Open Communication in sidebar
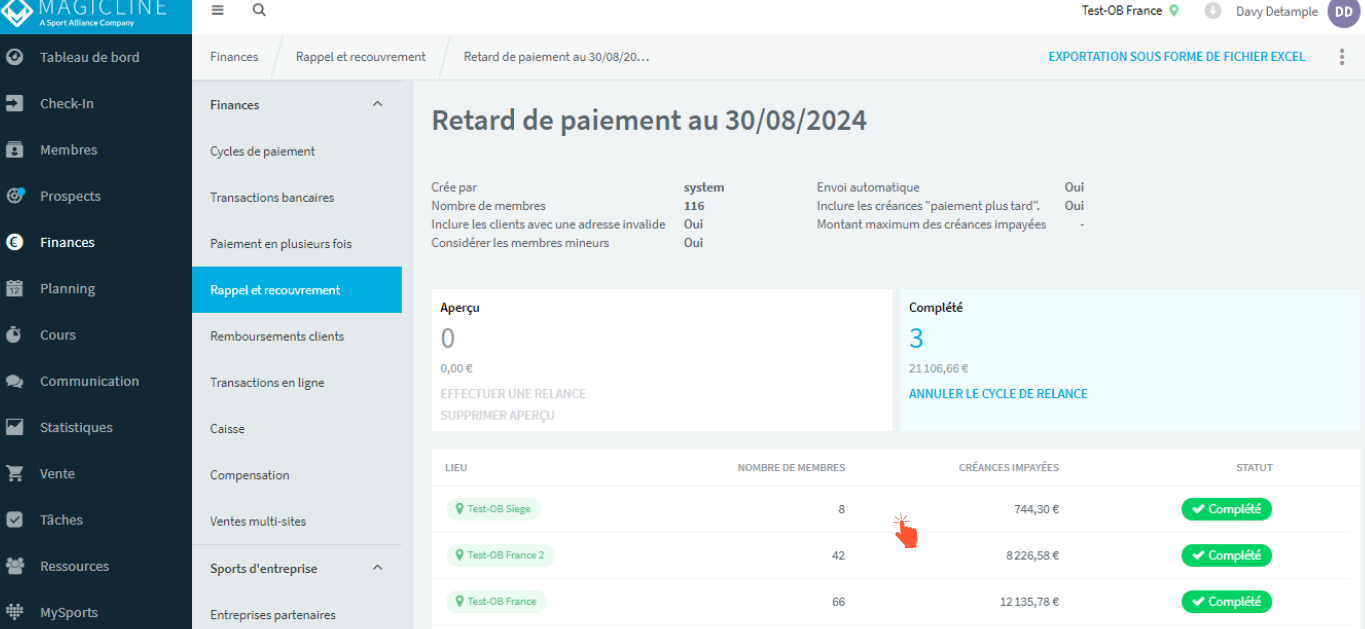The width and height of the screenshot is (1365, 629). pyautogui.click(x=90, y=381)
